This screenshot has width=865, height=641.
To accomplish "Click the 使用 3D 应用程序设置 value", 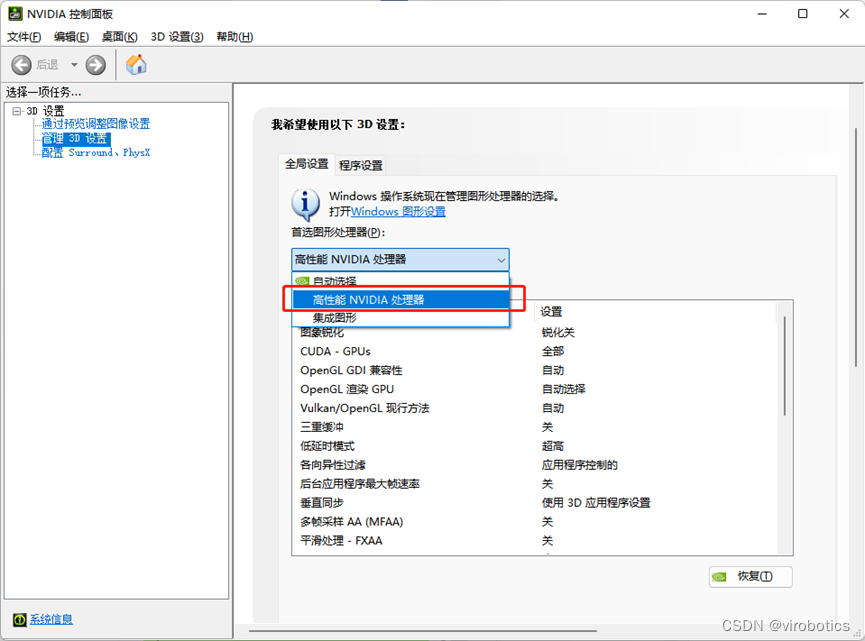I will [596, 503].
